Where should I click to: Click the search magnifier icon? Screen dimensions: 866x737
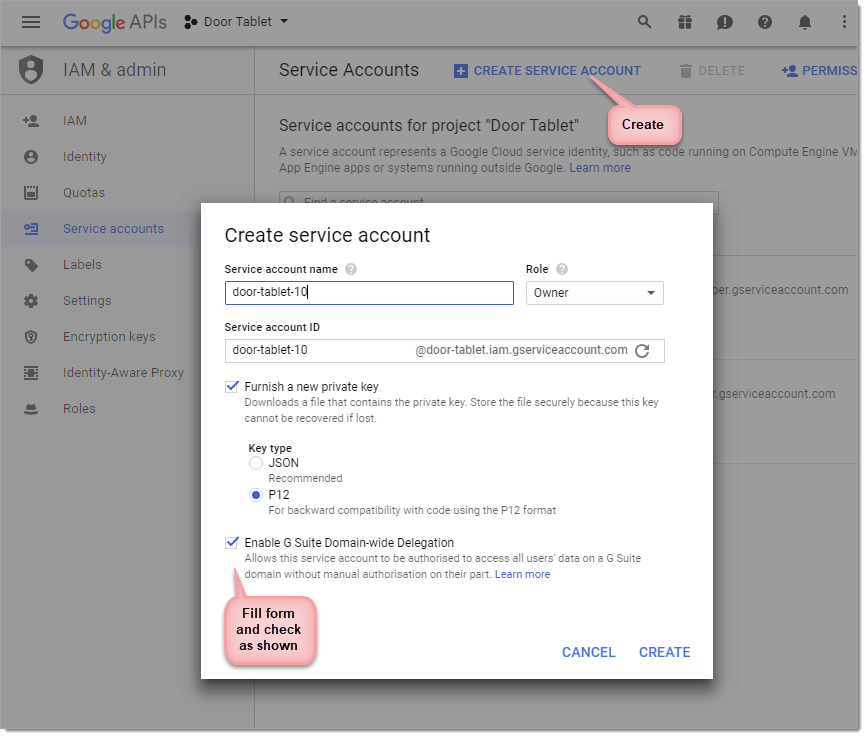pyautogui.click(x=645, y=22)
